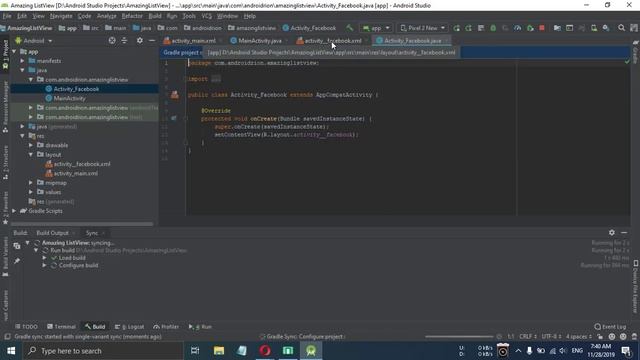This screenshot has height=360, width=640.
Task: Open the Terminal tool window
Action: tap(61, 327)
